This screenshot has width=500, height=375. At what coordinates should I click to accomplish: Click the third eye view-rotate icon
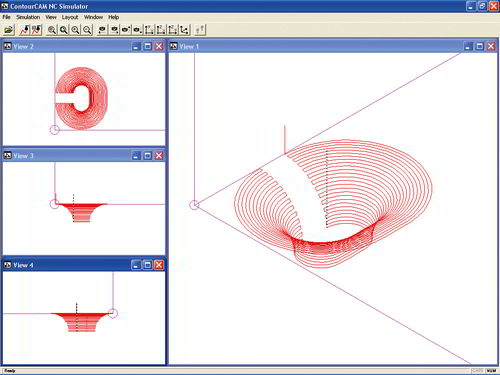pos(126,30)
